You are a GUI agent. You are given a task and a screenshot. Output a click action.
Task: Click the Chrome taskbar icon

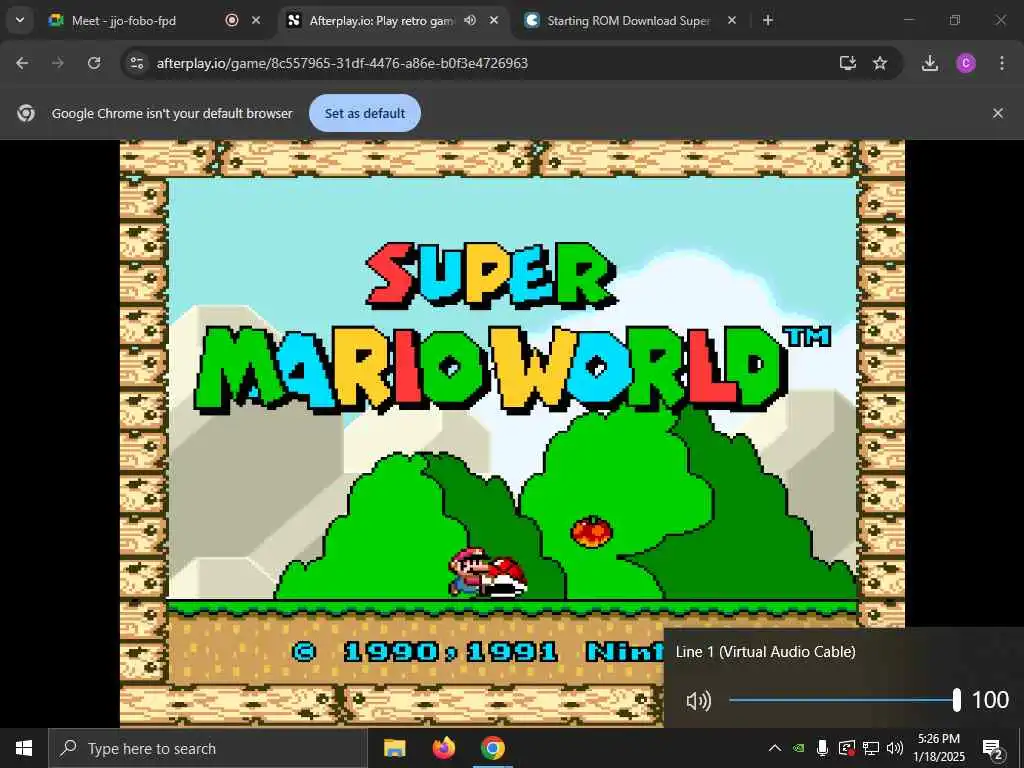[x=493, y=748]
